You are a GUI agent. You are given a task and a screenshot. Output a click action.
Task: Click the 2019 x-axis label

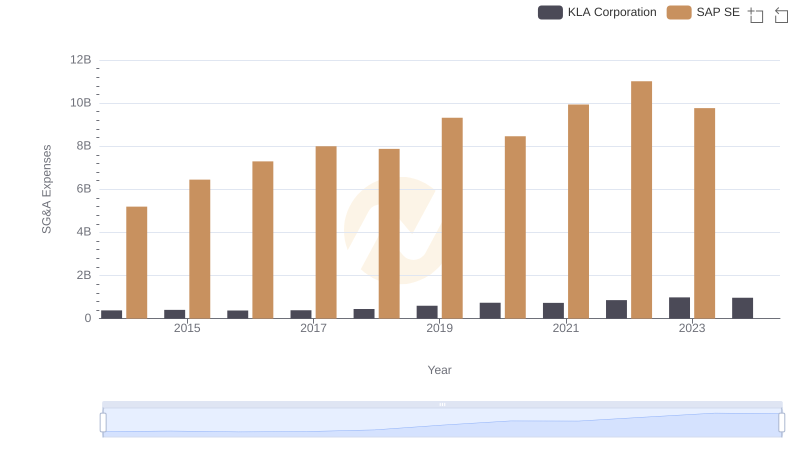439,328
